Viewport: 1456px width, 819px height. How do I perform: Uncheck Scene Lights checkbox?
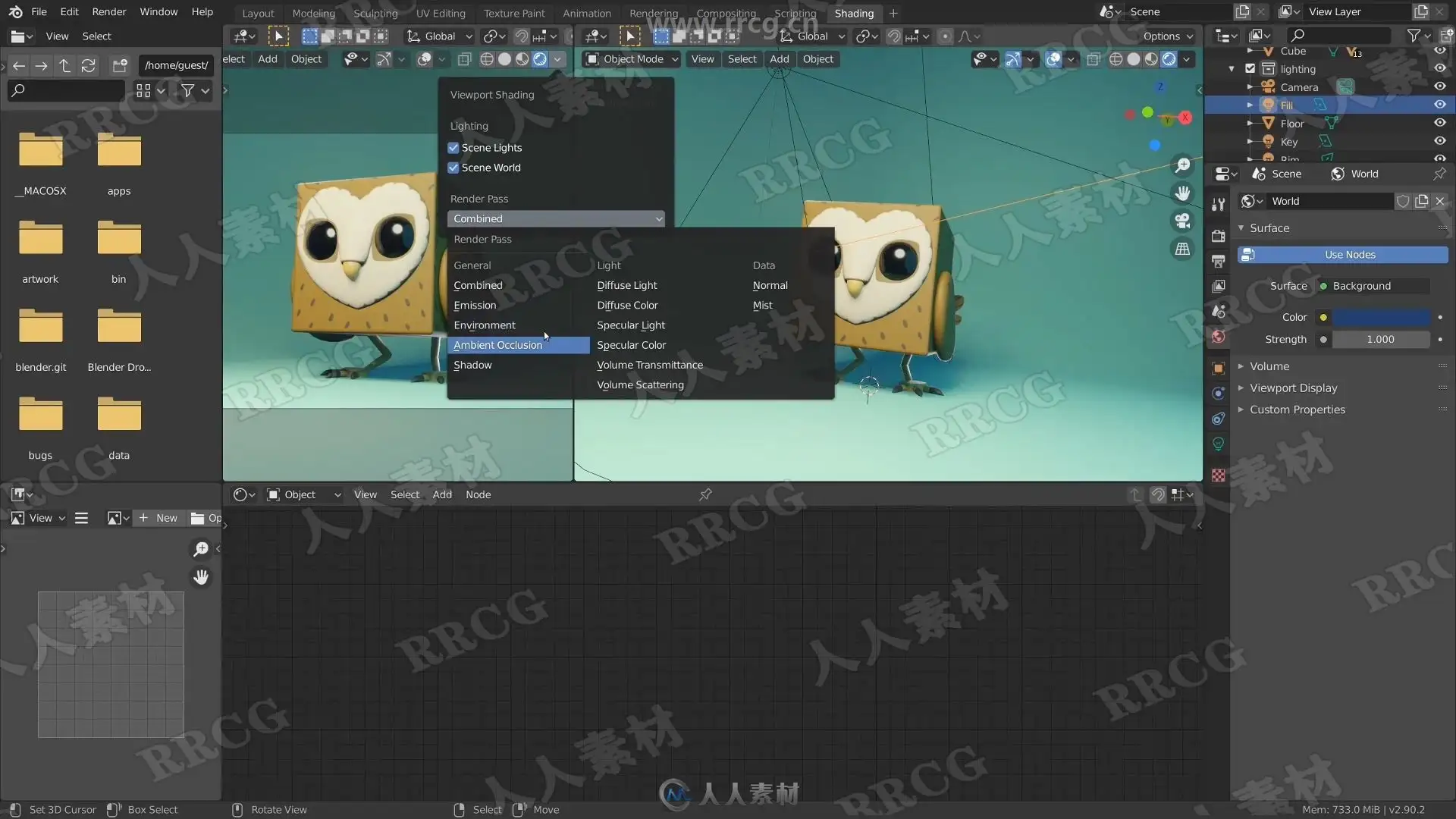453,148
